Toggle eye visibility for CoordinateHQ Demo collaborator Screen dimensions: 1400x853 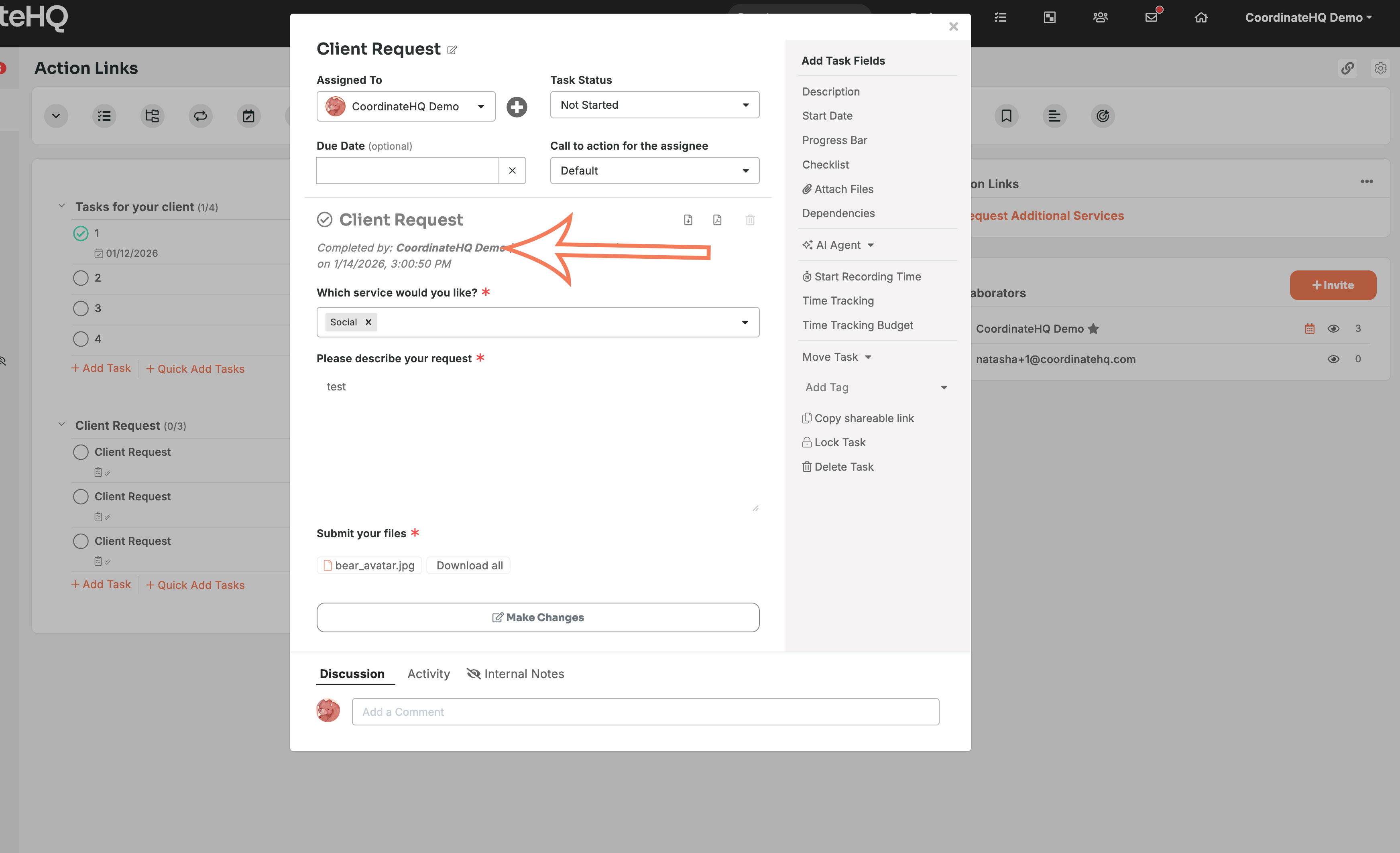click(x=1333, y=328)
